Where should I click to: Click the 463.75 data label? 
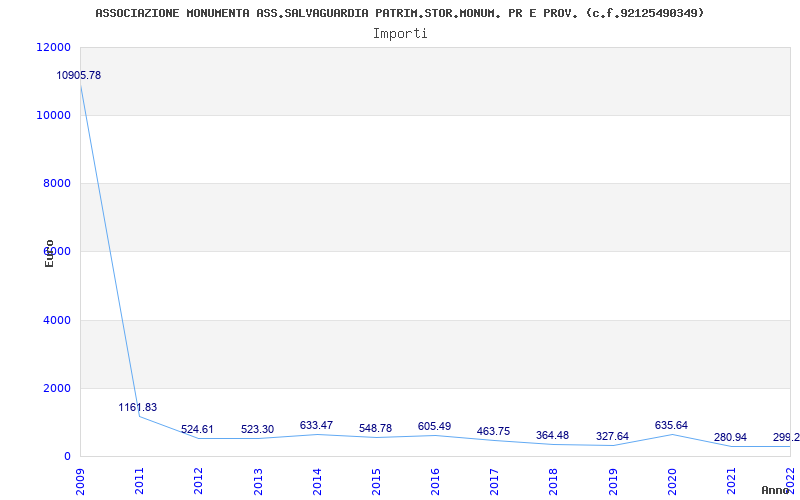493,432
